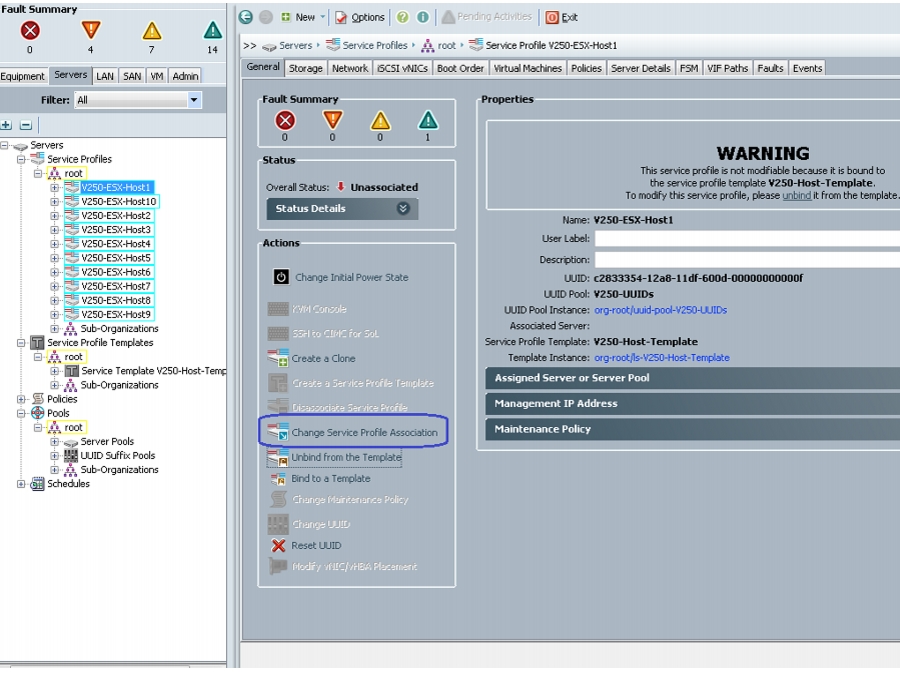The height and width of the screenshot is (675, 900).
Task: Click Unbind from the Template action
Action: [x=334, y=457]
